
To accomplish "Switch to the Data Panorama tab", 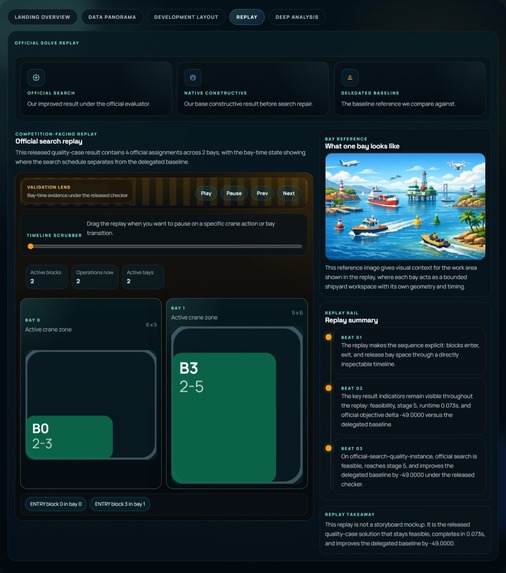I will 112,17.
